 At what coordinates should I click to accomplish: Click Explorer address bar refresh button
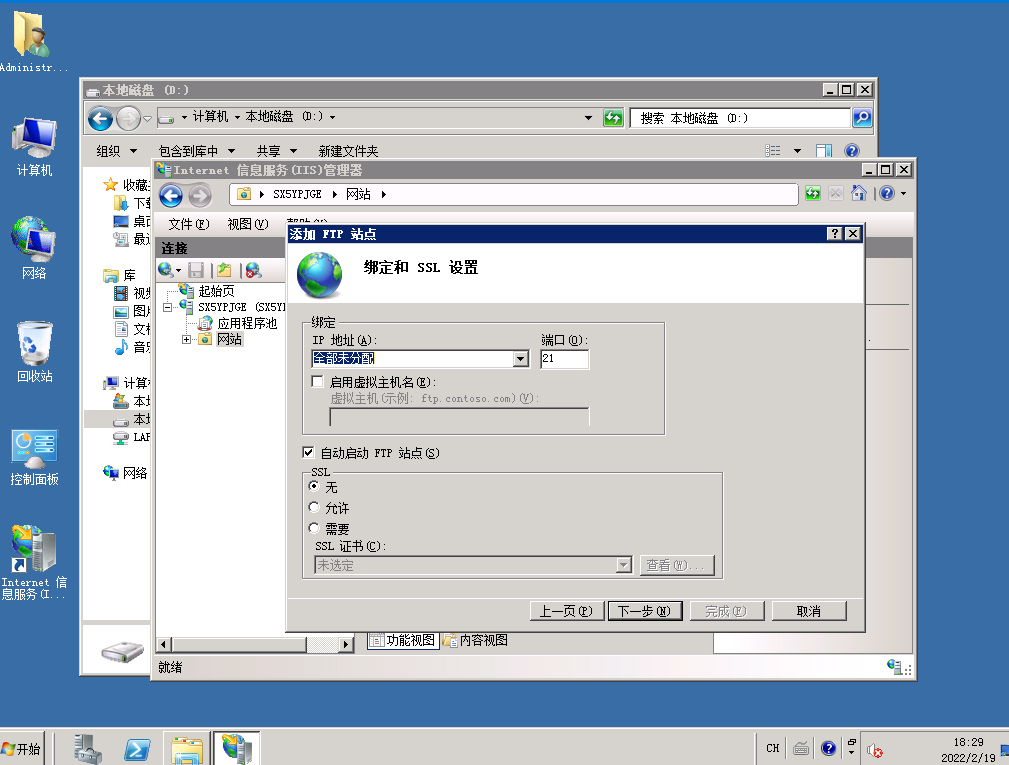pos(613,118)
